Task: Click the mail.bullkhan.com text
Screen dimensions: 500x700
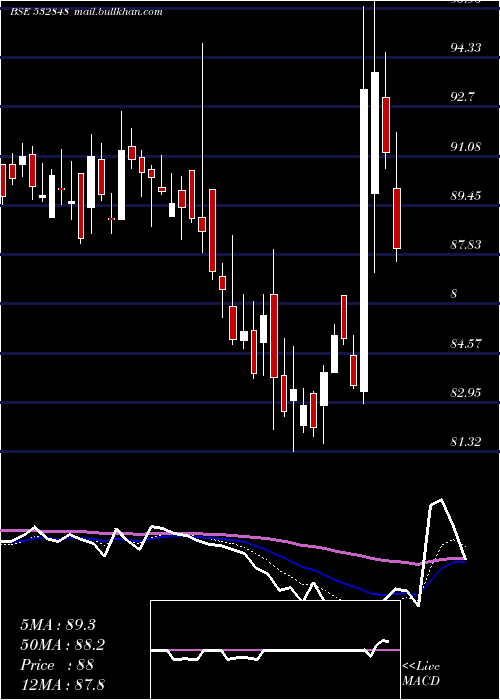Action: 118,12
